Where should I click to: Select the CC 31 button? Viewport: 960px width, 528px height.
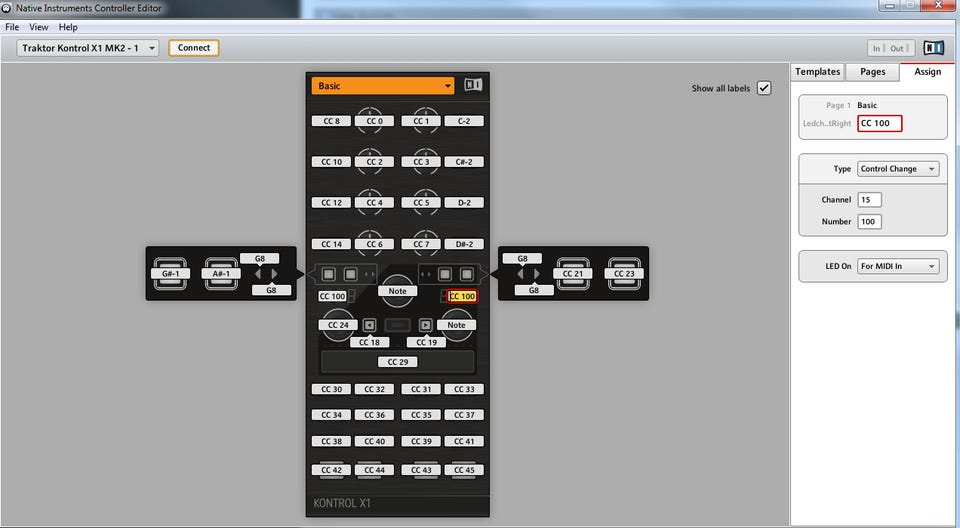tap(421, 389)
